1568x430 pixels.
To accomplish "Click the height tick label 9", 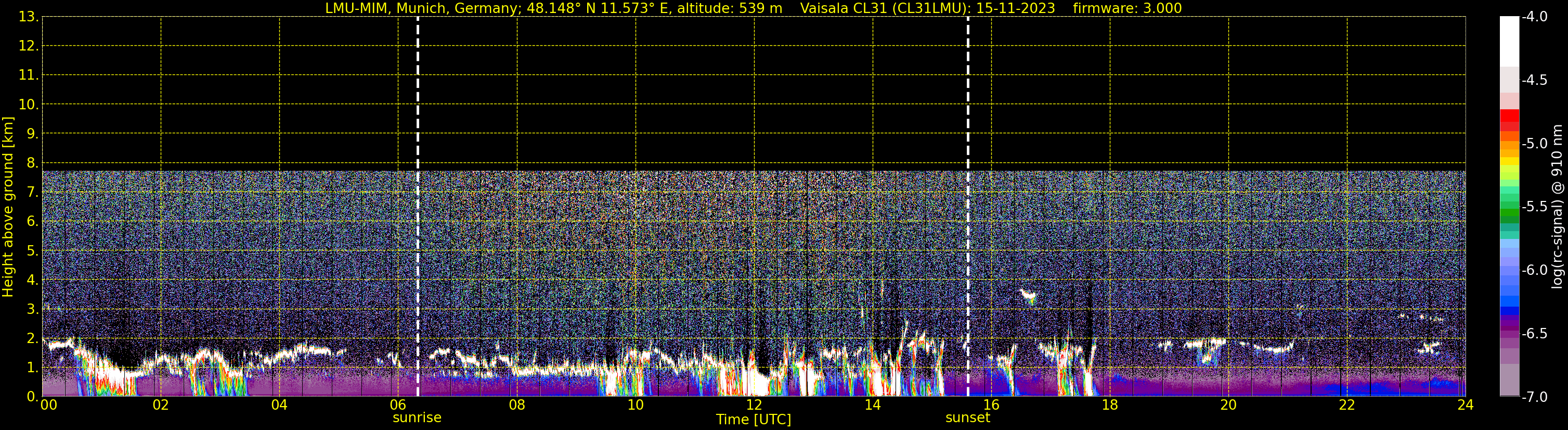I will (x=33, y=134).
